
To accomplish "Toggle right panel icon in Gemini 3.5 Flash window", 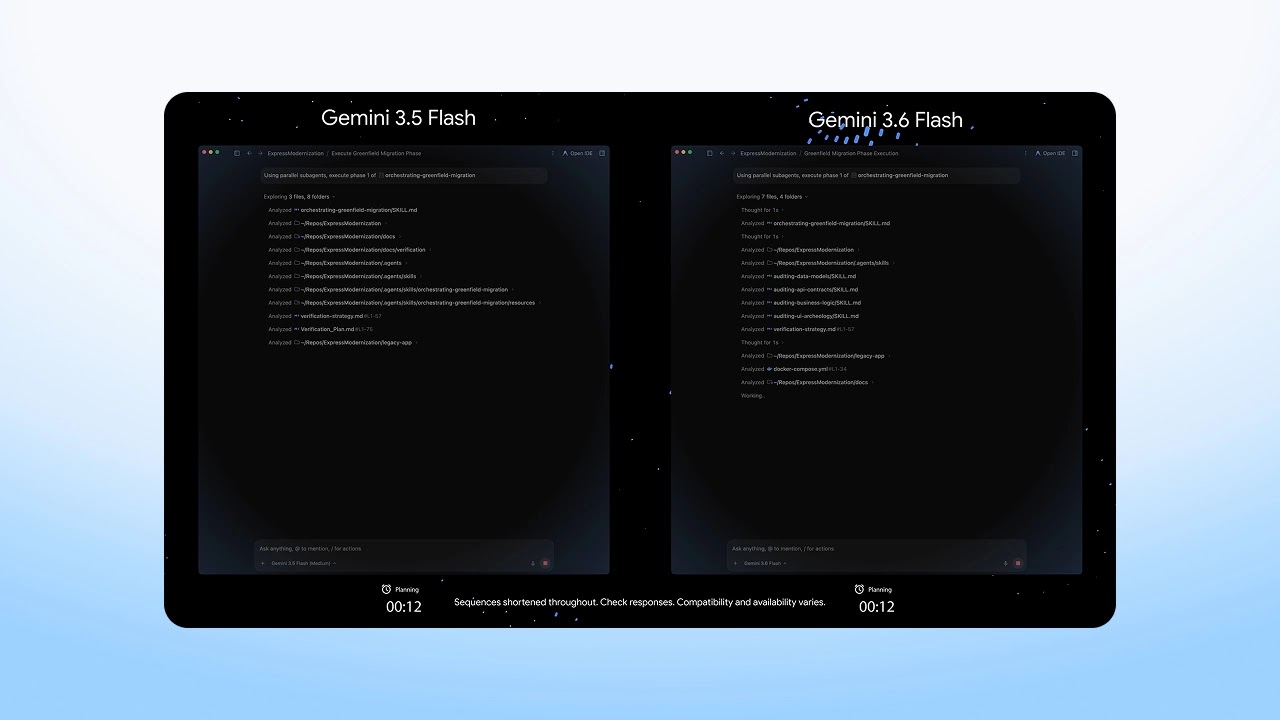I will coord(602,153).
